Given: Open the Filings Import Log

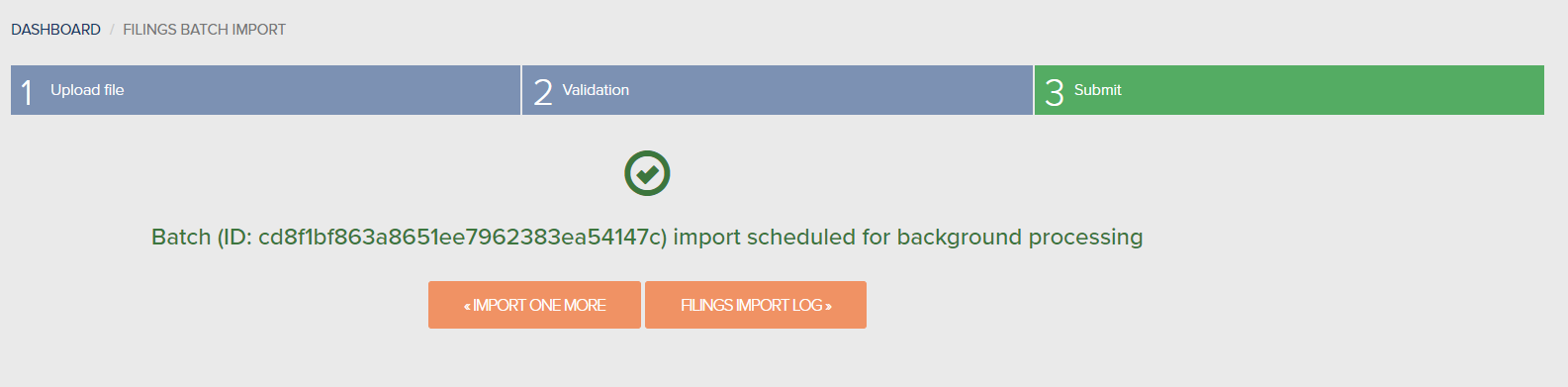Looking at the screenshot, I should (x=756, y=305).
